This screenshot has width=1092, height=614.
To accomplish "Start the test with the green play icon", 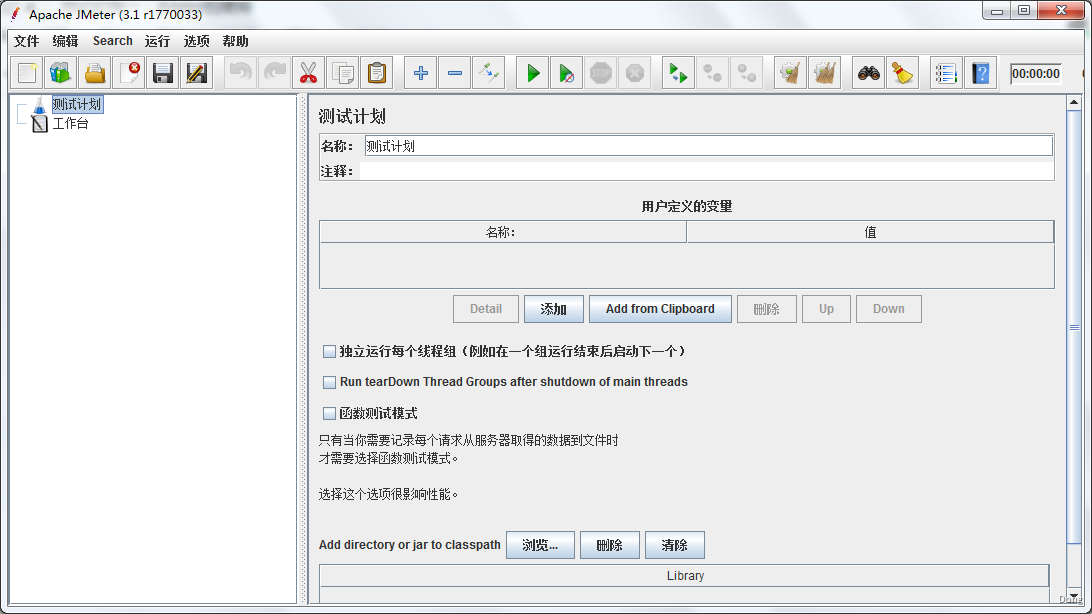I will pos(533,73).
